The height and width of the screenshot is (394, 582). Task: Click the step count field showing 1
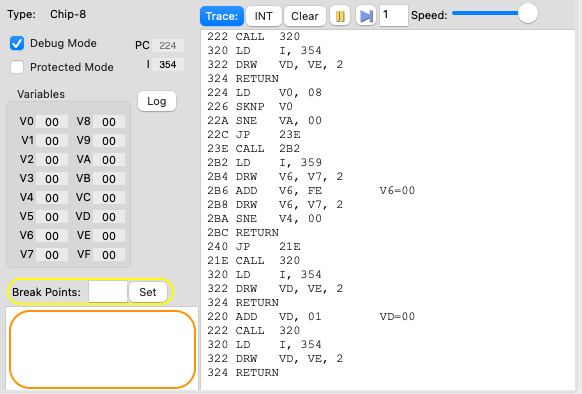(x=393, y=16)
